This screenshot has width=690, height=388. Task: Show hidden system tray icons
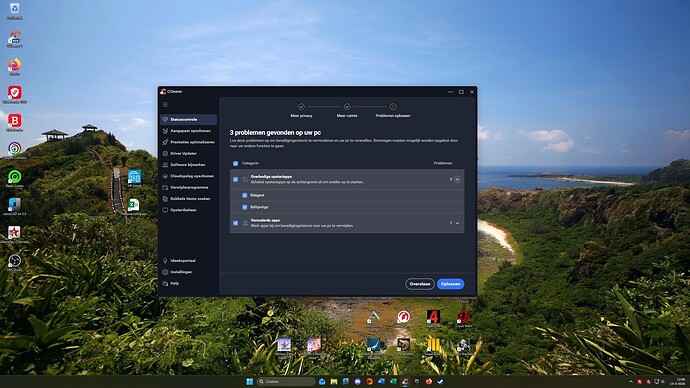[631, 381]
